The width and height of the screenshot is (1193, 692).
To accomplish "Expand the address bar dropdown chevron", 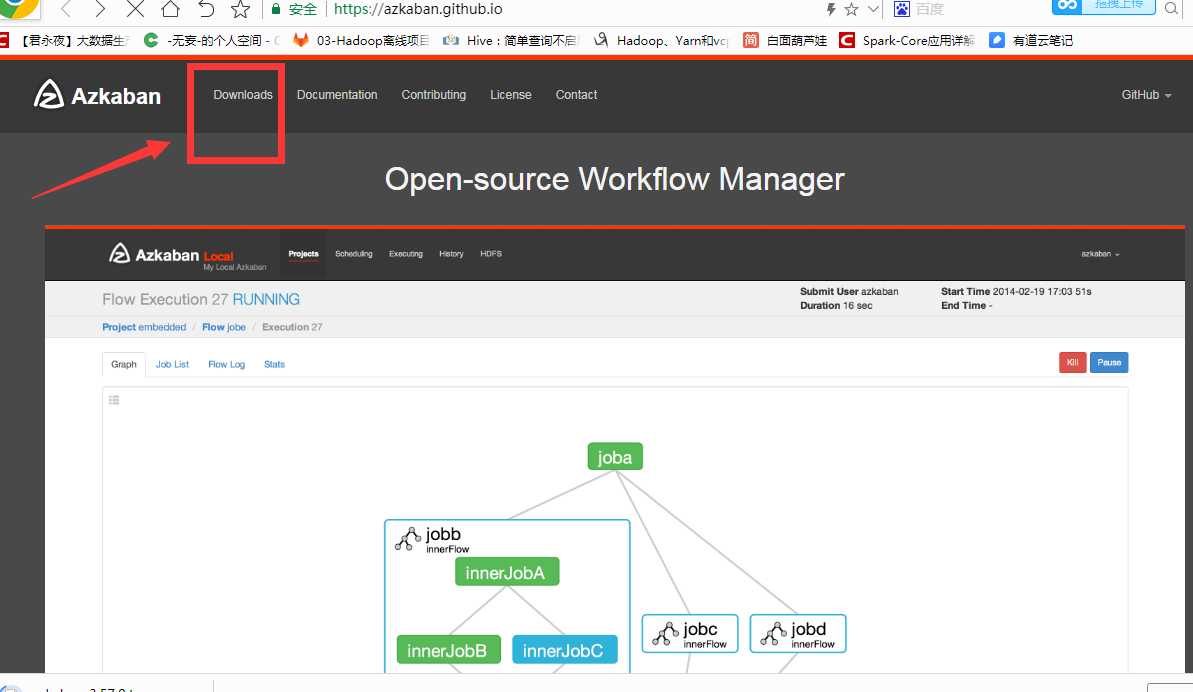I will coord(873,9).
